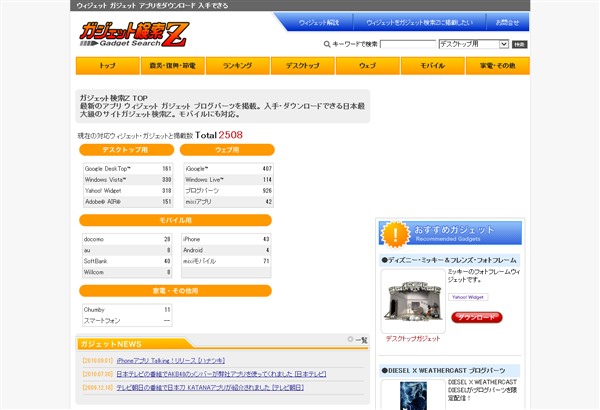Open the SoftBank row
Viewport: 600px width, 410px height.
[x=127, y=261]
